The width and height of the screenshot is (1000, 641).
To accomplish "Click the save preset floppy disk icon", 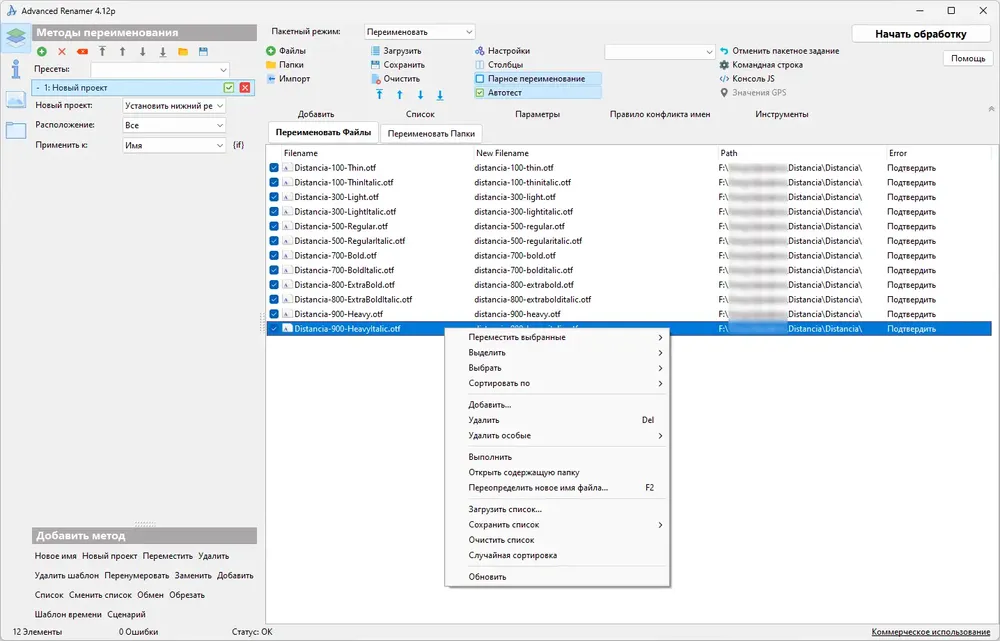I will point(203,52).
